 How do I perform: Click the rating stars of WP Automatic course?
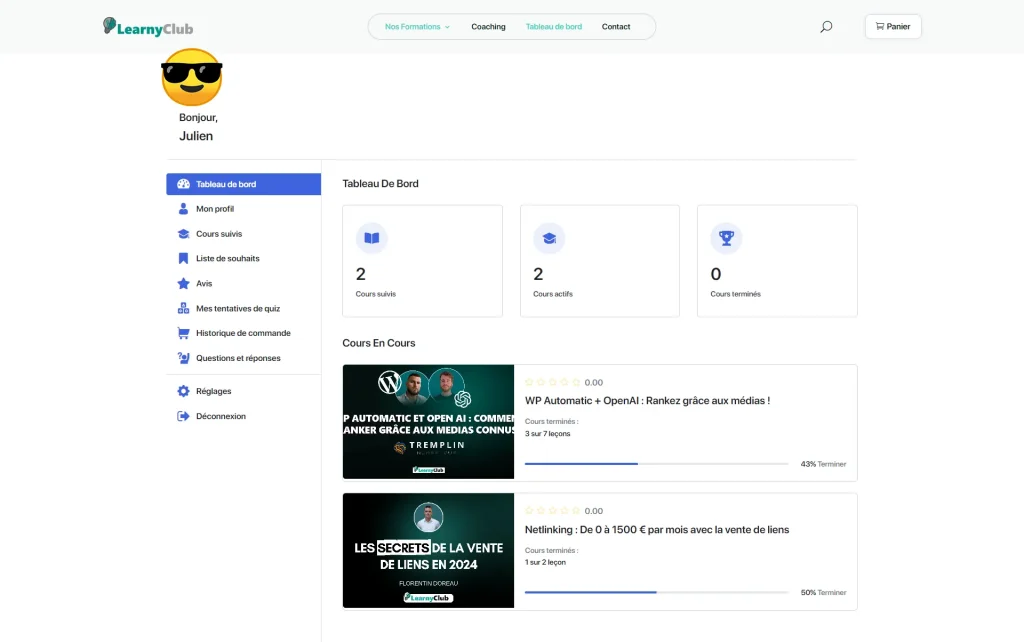coord(552,382)
